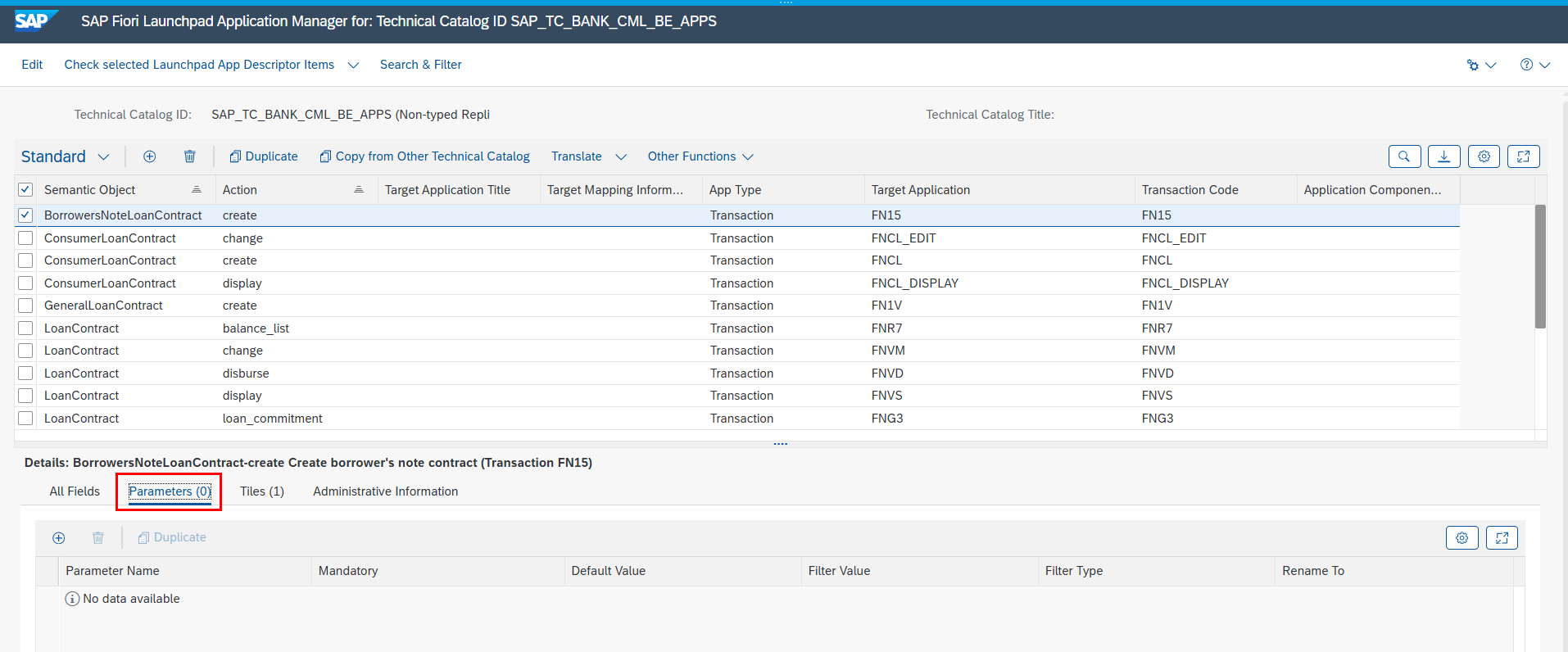Expand the dropdown next to the settings icon
This screenshot has width=1568, height=652.
click(1491, 65)
